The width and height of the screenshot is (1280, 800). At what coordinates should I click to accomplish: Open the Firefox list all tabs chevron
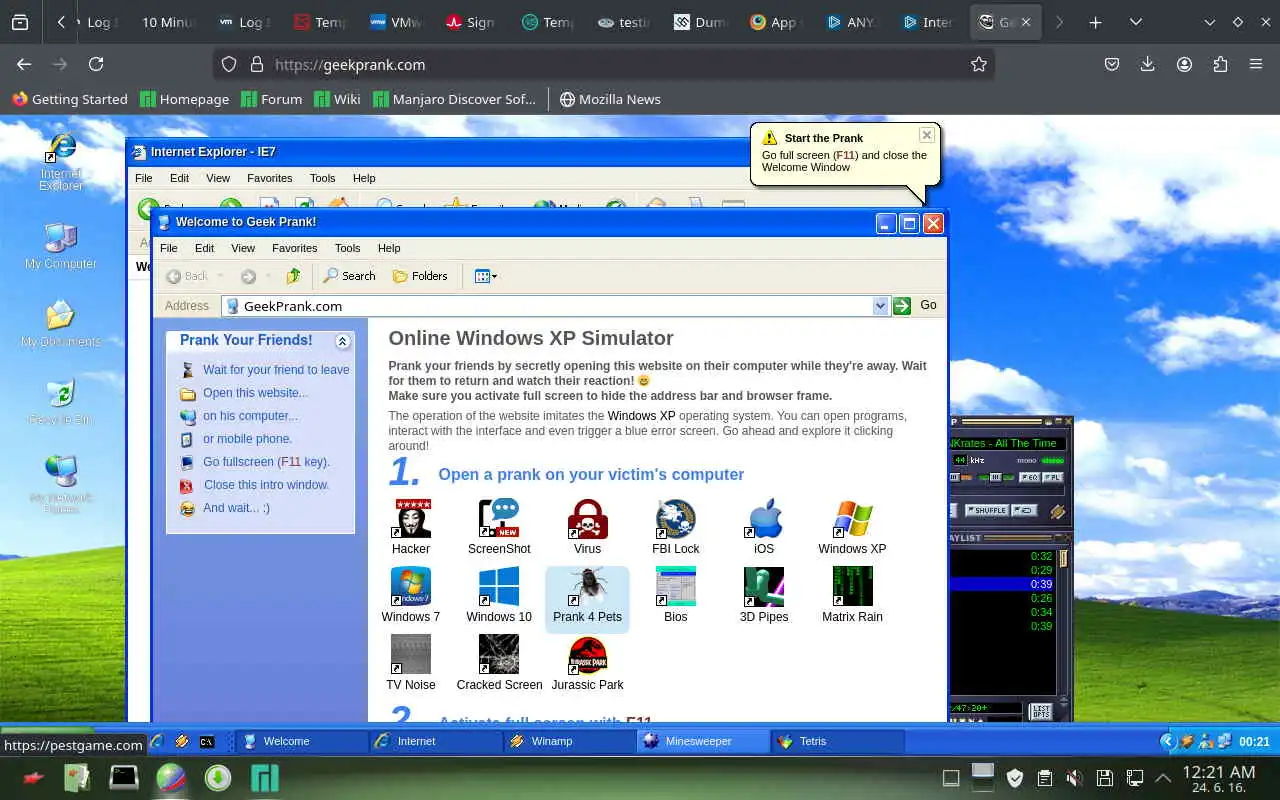(x=1136, y=22)
